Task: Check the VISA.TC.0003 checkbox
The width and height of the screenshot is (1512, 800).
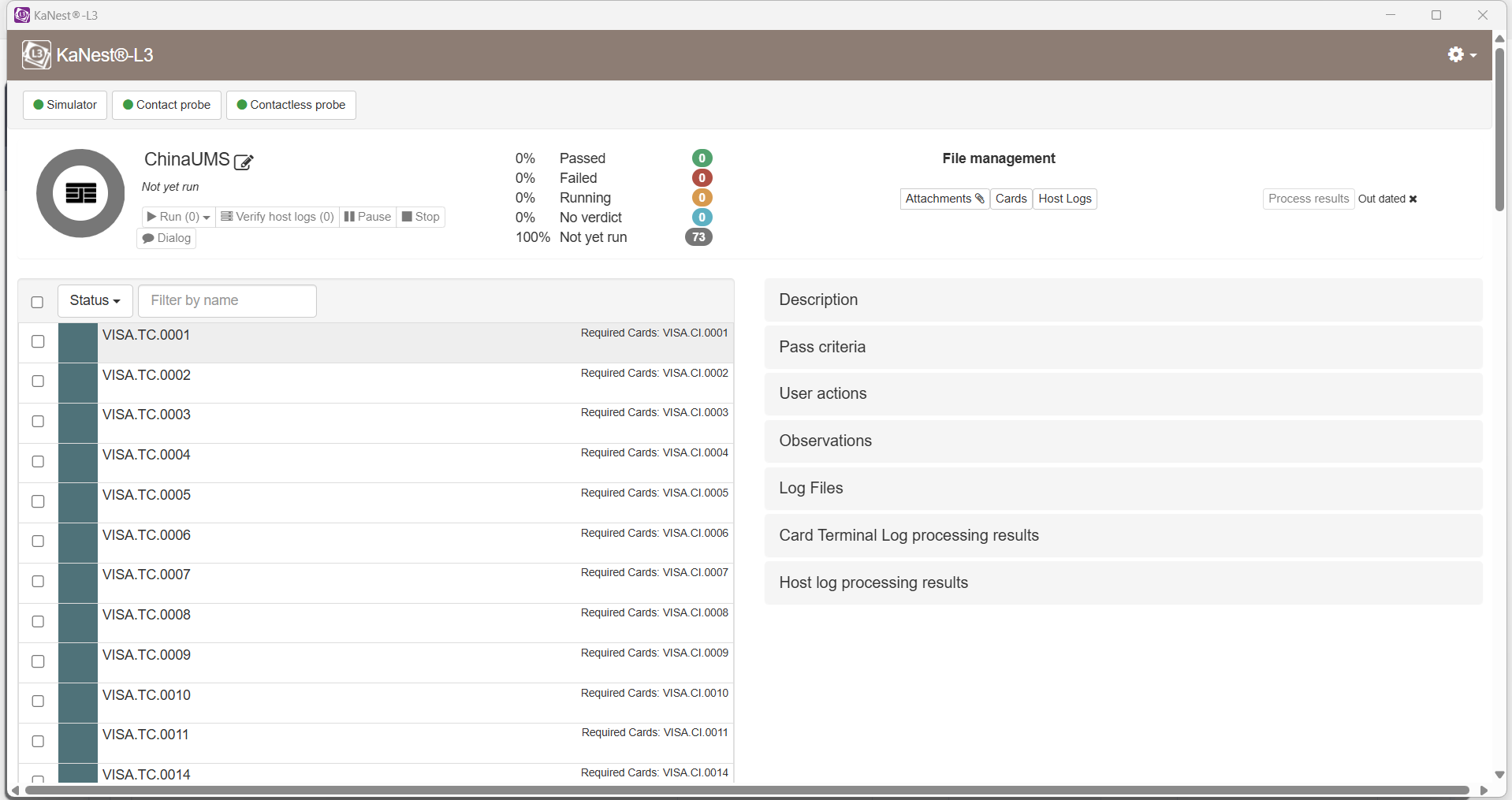Action: point(38,421)
